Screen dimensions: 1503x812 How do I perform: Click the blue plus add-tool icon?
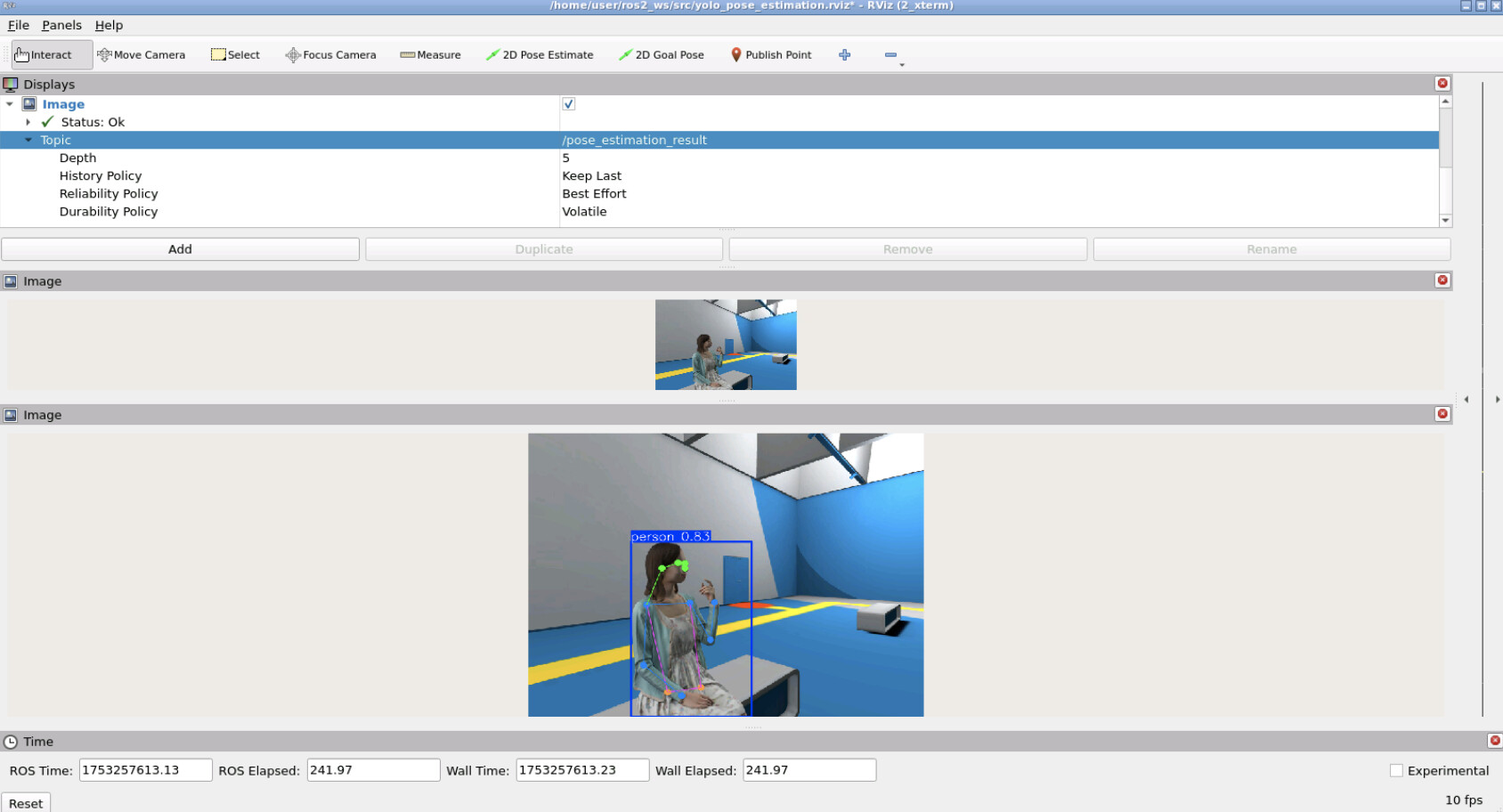pos(844,55)
